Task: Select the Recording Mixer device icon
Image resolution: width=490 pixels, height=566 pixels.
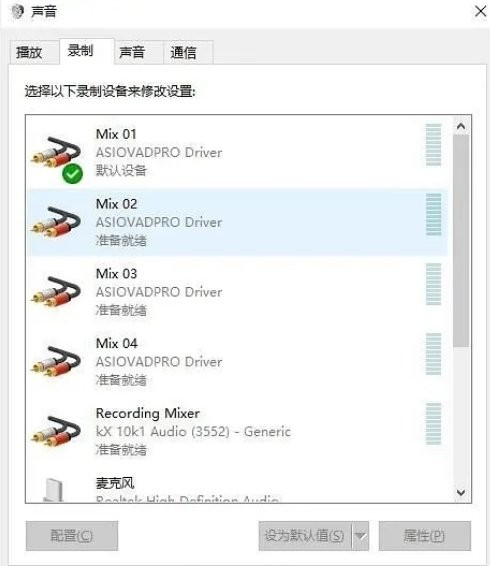Action: [56, 431]
